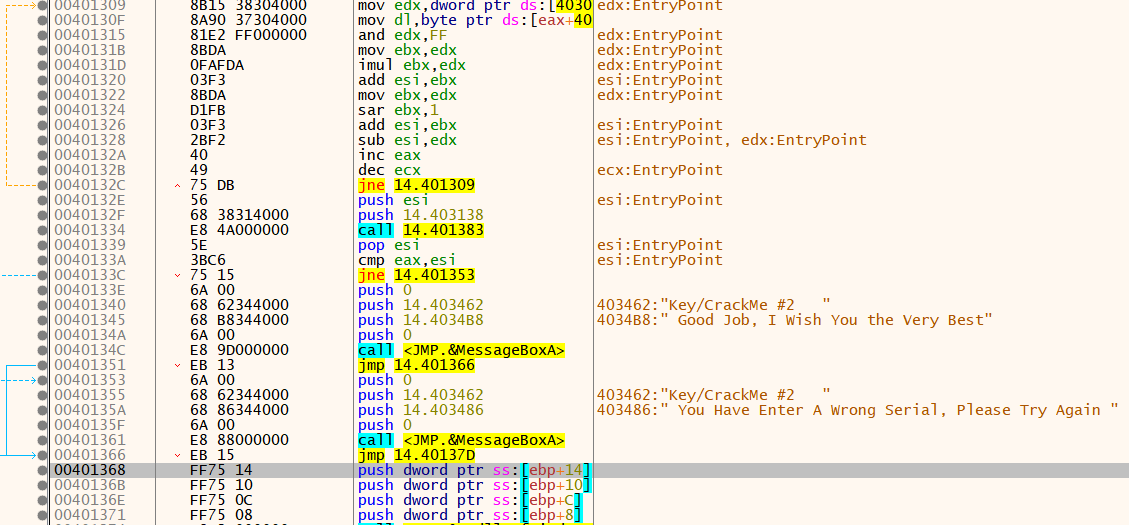Image resolution: width=1129 pixels, height=525 pixels.
Task: Click instruction imul ebx,edx
Action: (412, 65)
